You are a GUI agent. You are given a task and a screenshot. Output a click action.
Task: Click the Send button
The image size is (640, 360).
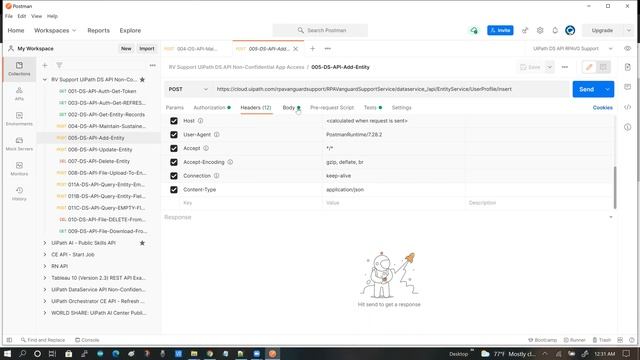coord(587,89)
